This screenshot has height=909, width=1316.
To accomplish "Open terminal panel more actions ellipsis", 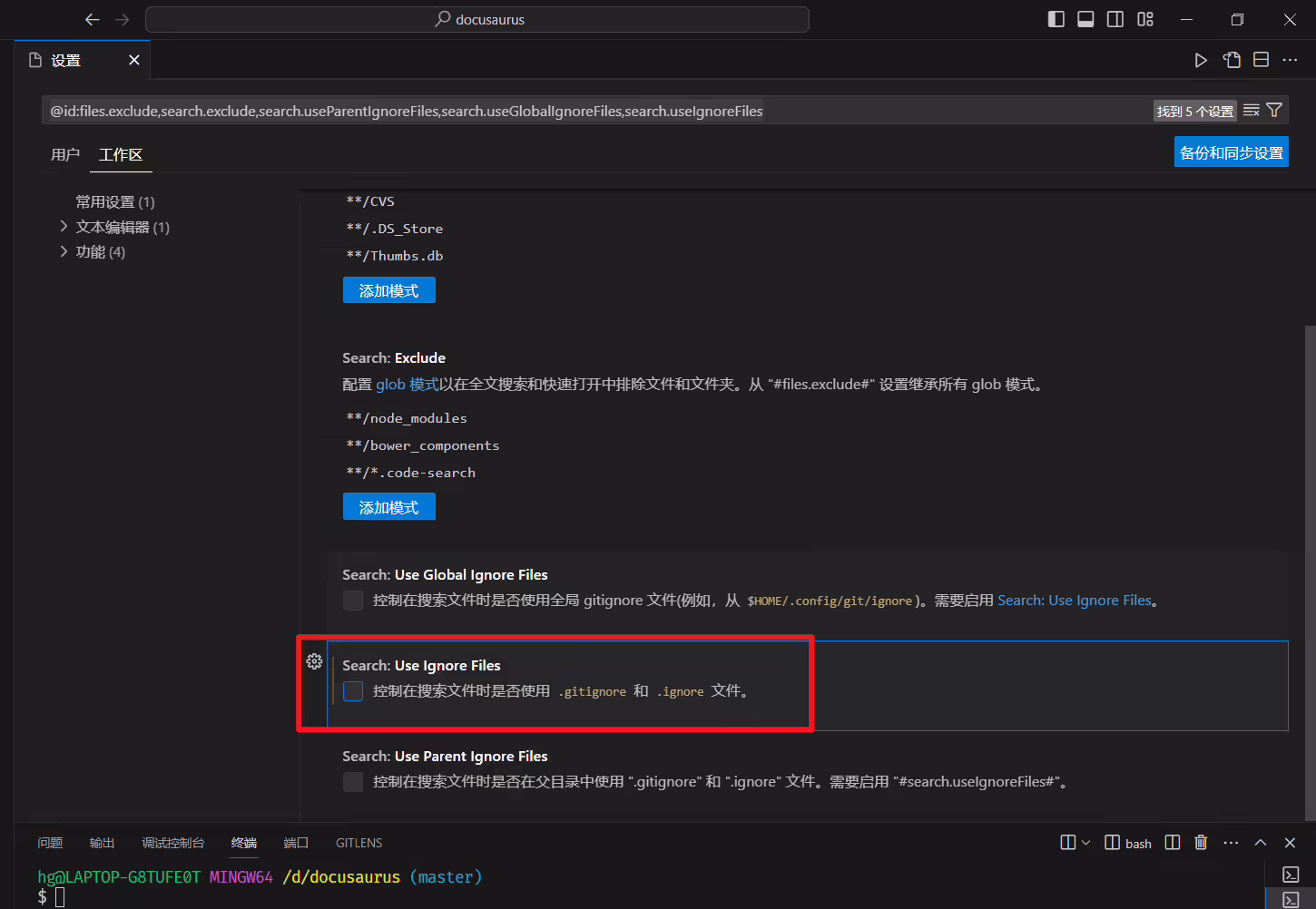I will (1231, 843).
